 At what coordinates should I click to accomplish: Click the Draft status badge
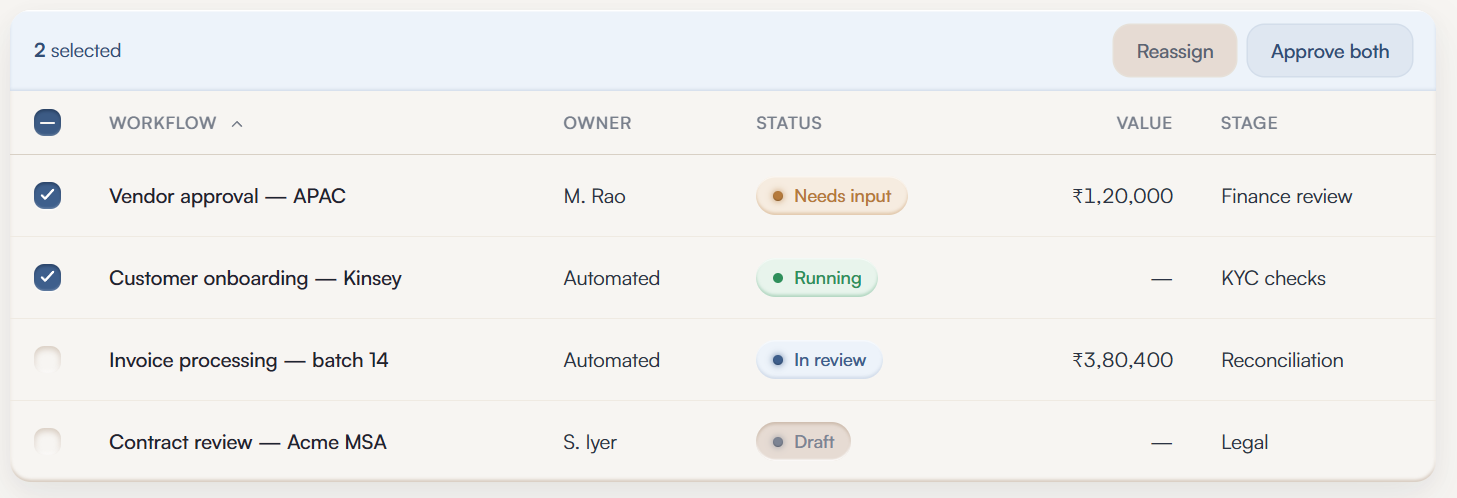[x=803, y=442]
